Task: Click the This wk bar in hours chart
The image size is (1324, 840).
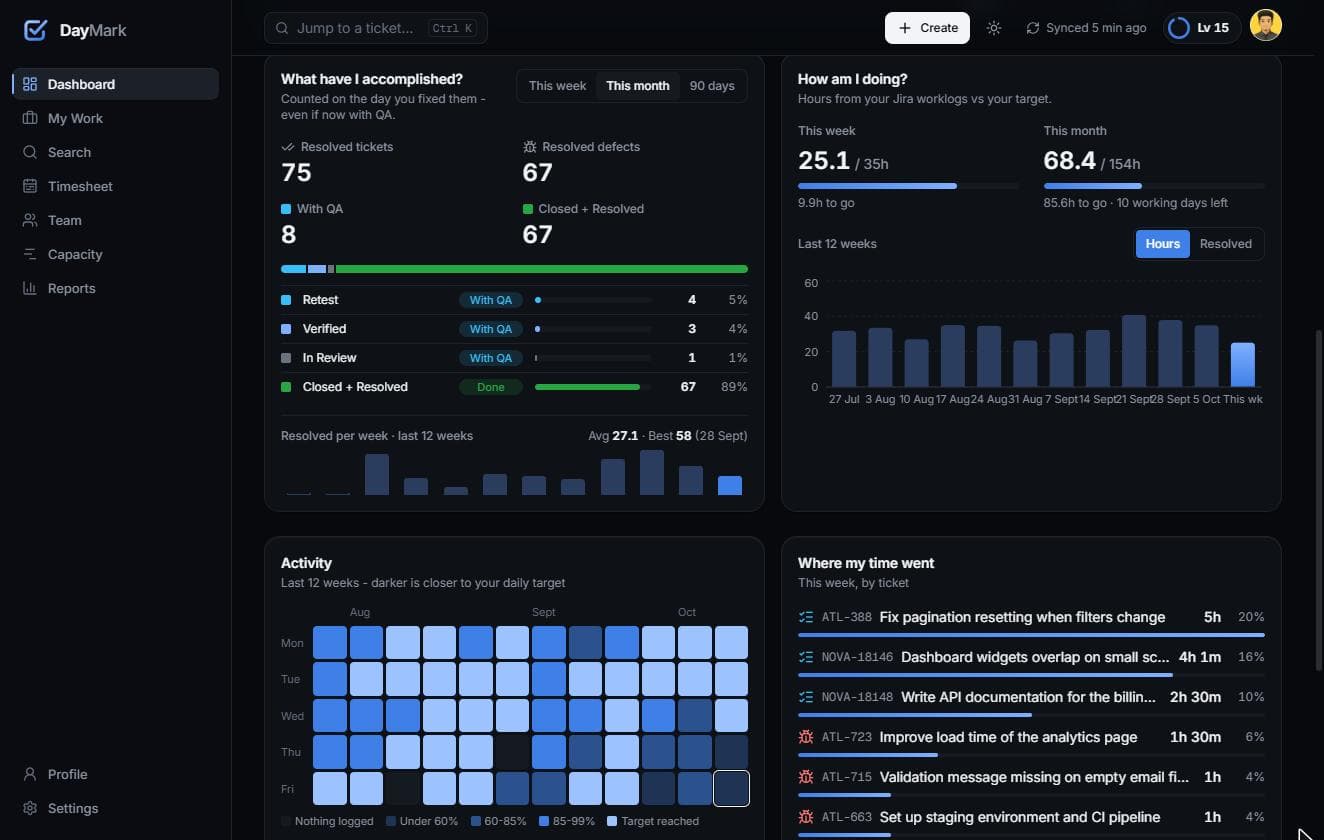Action: pos(1242,365)
